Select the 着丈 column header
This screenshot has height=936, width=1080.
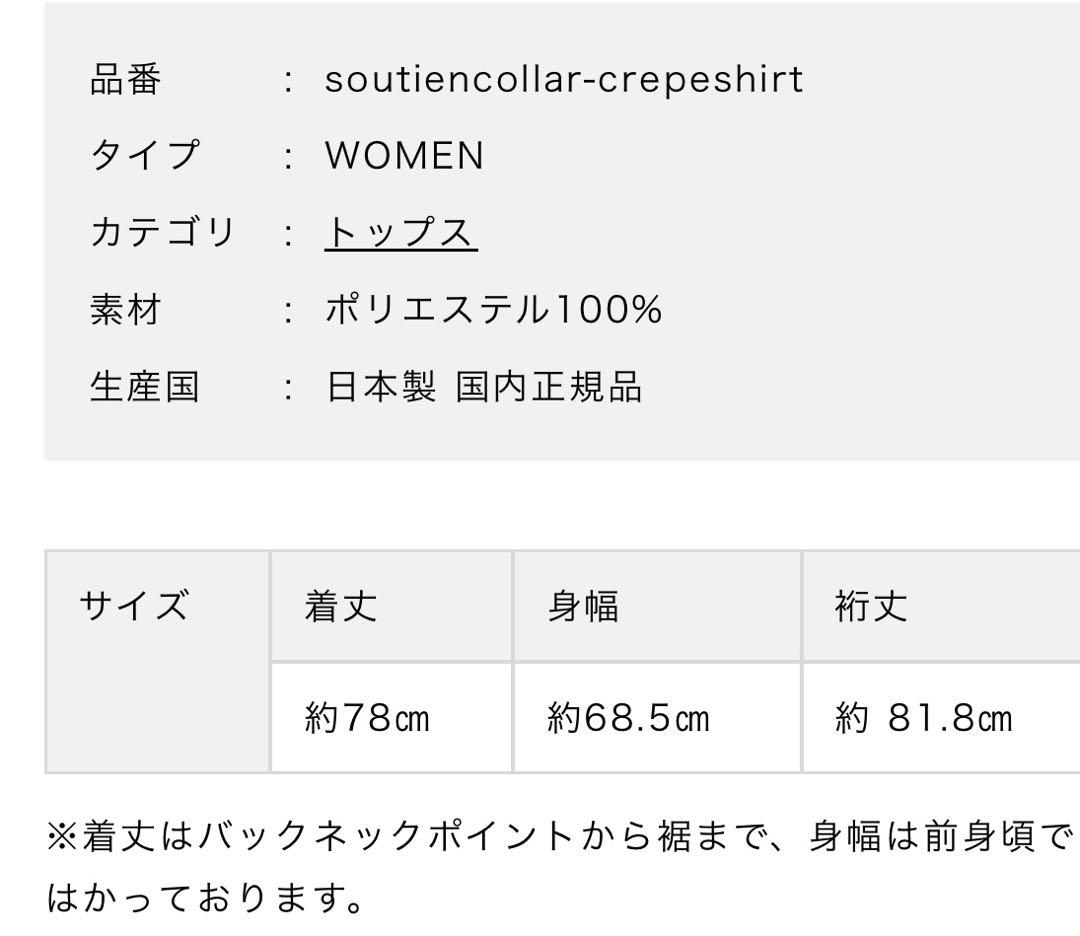[341, 606]
